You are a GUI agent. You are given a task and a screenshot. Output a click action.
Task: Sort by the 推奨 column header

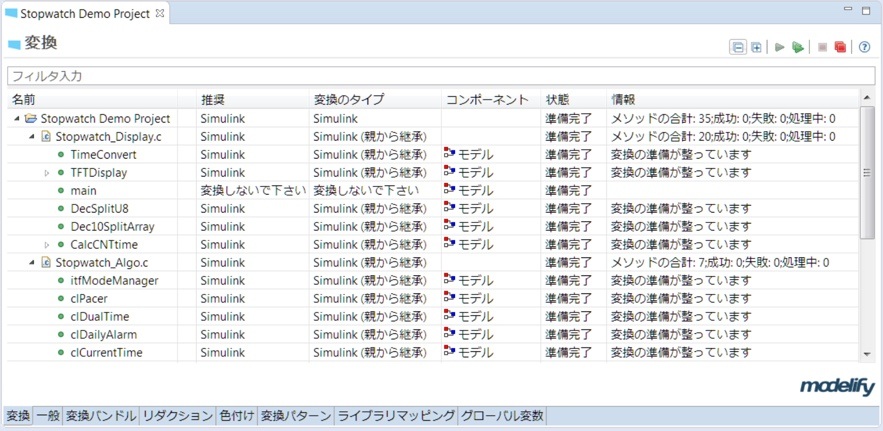click(253, 100)
